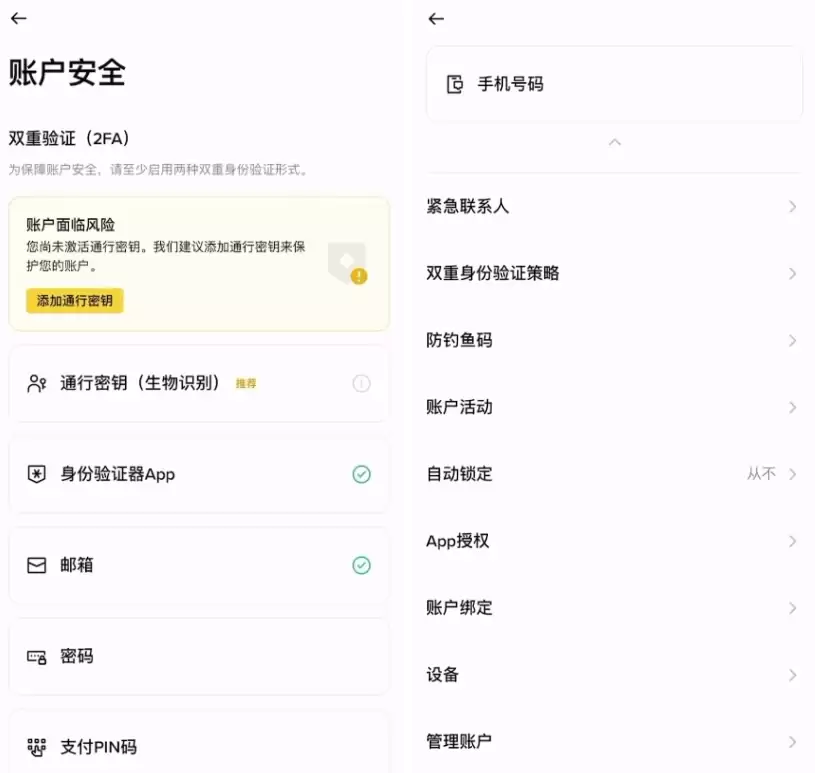Viewport: 815px width, 773px height.
Task: Expand the 紧急联系人 entry
Action: [614, 206]
